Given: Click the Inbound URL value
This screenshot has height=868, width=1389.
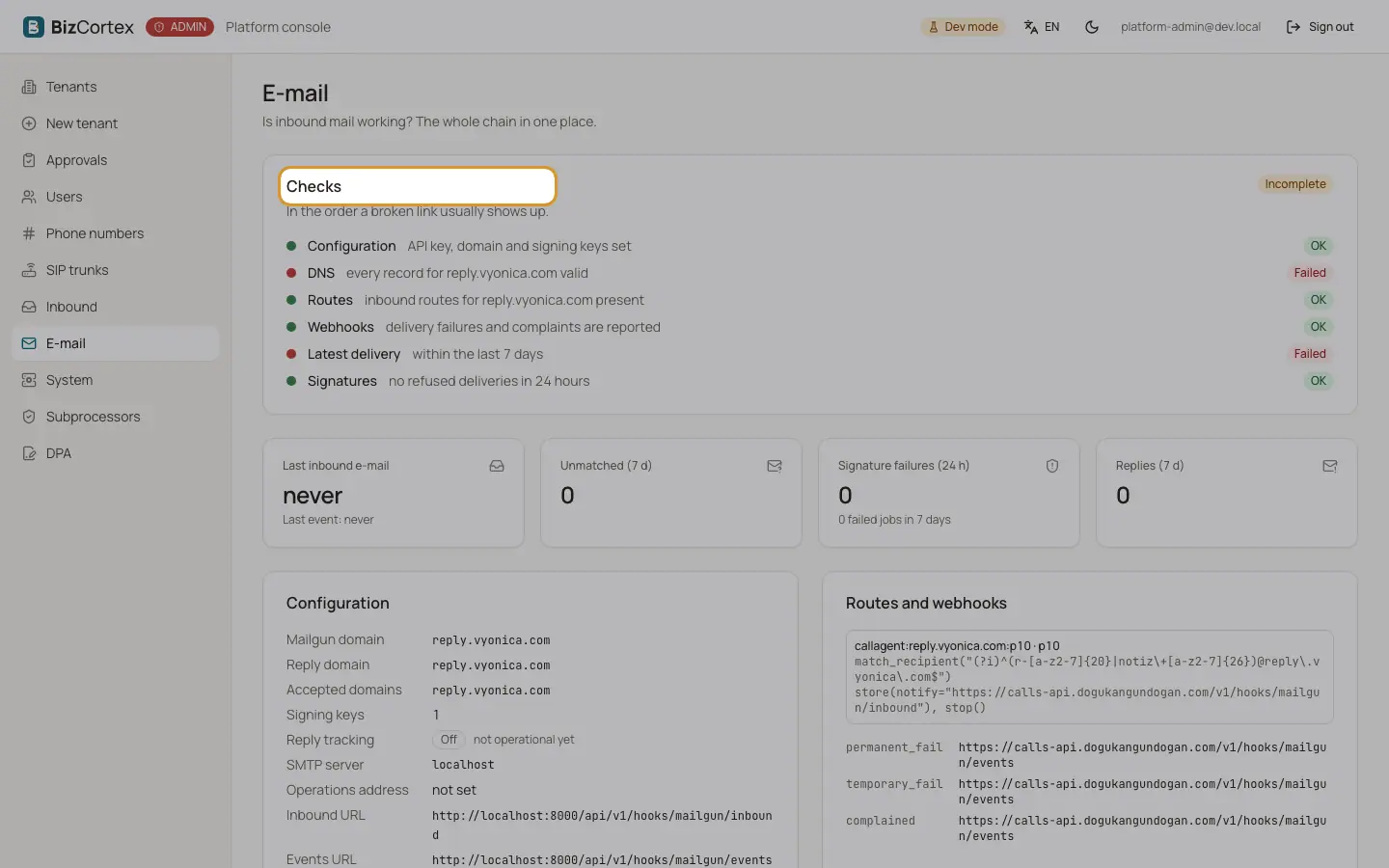Looking at the screenshot, I should (x=602, y=826).
